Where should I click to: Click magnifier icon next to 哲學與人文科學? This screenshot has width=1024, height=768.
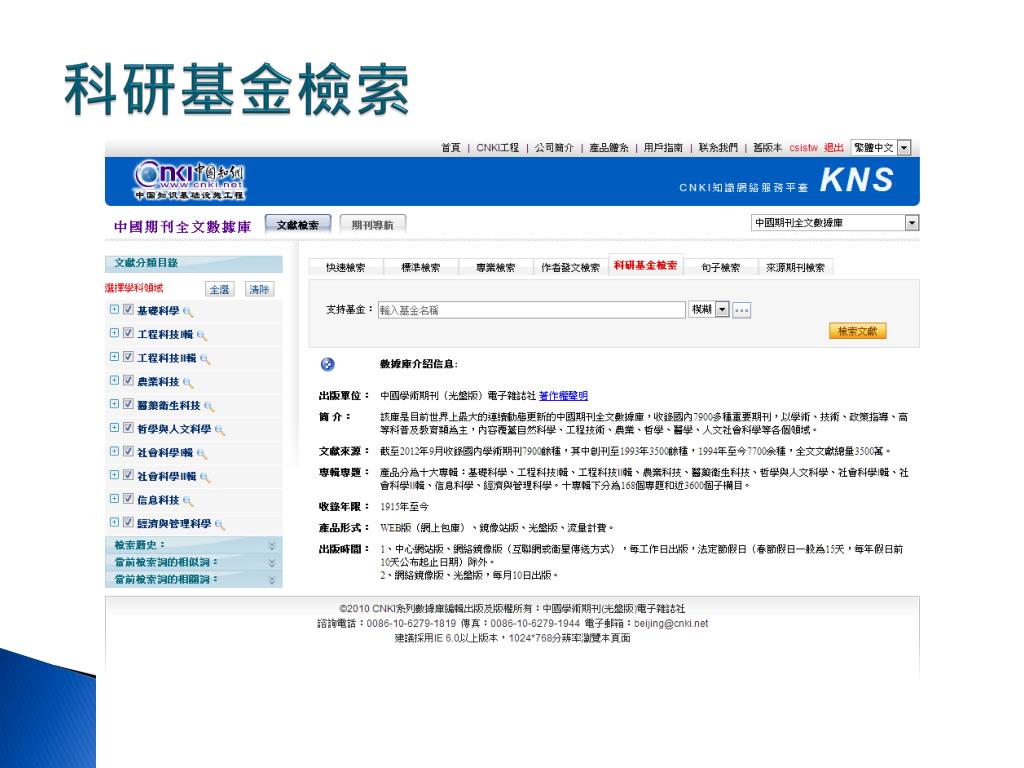point(219,430)
